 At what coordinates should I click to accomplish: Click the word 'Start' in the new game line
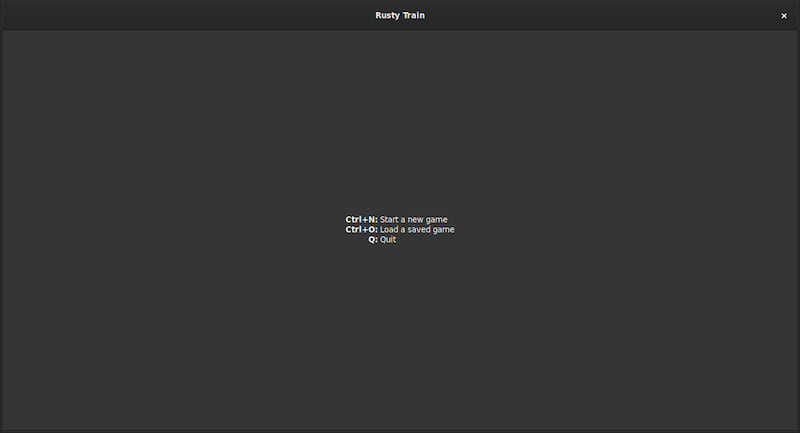[390, 219]
